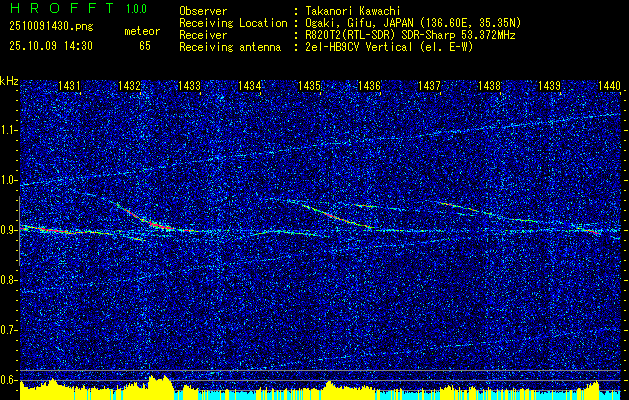
Task: Click time marker 1434
Action: (x=249, y=85)
